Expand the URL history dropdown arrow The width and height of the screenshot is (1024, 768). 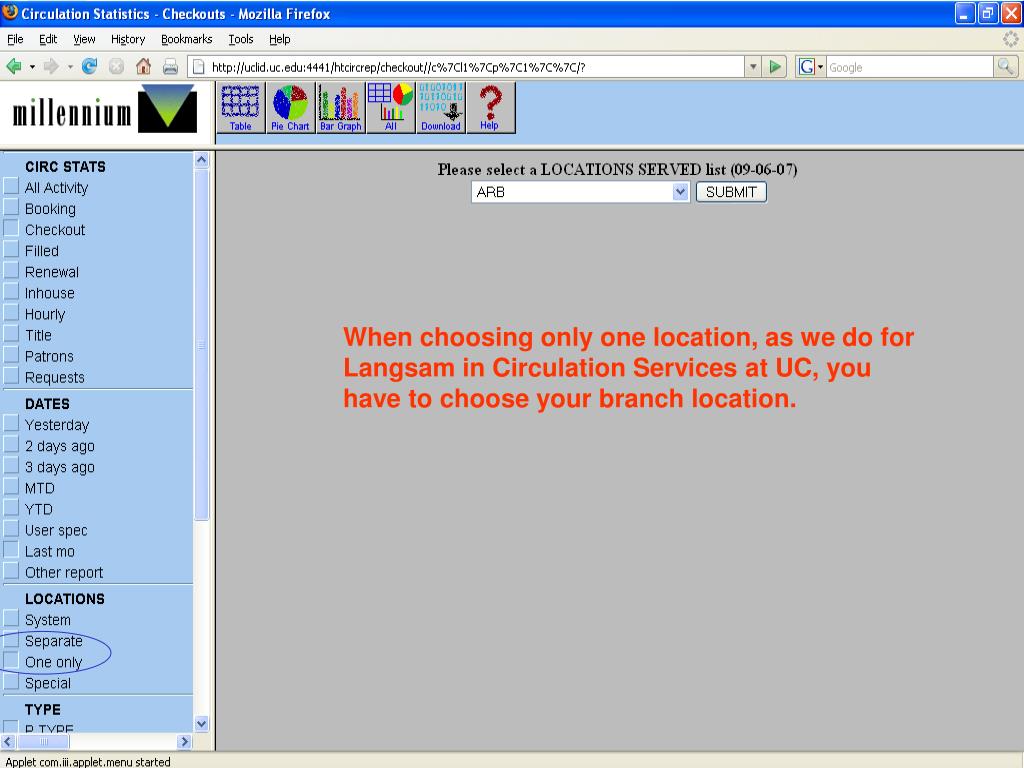coord(753,67)
